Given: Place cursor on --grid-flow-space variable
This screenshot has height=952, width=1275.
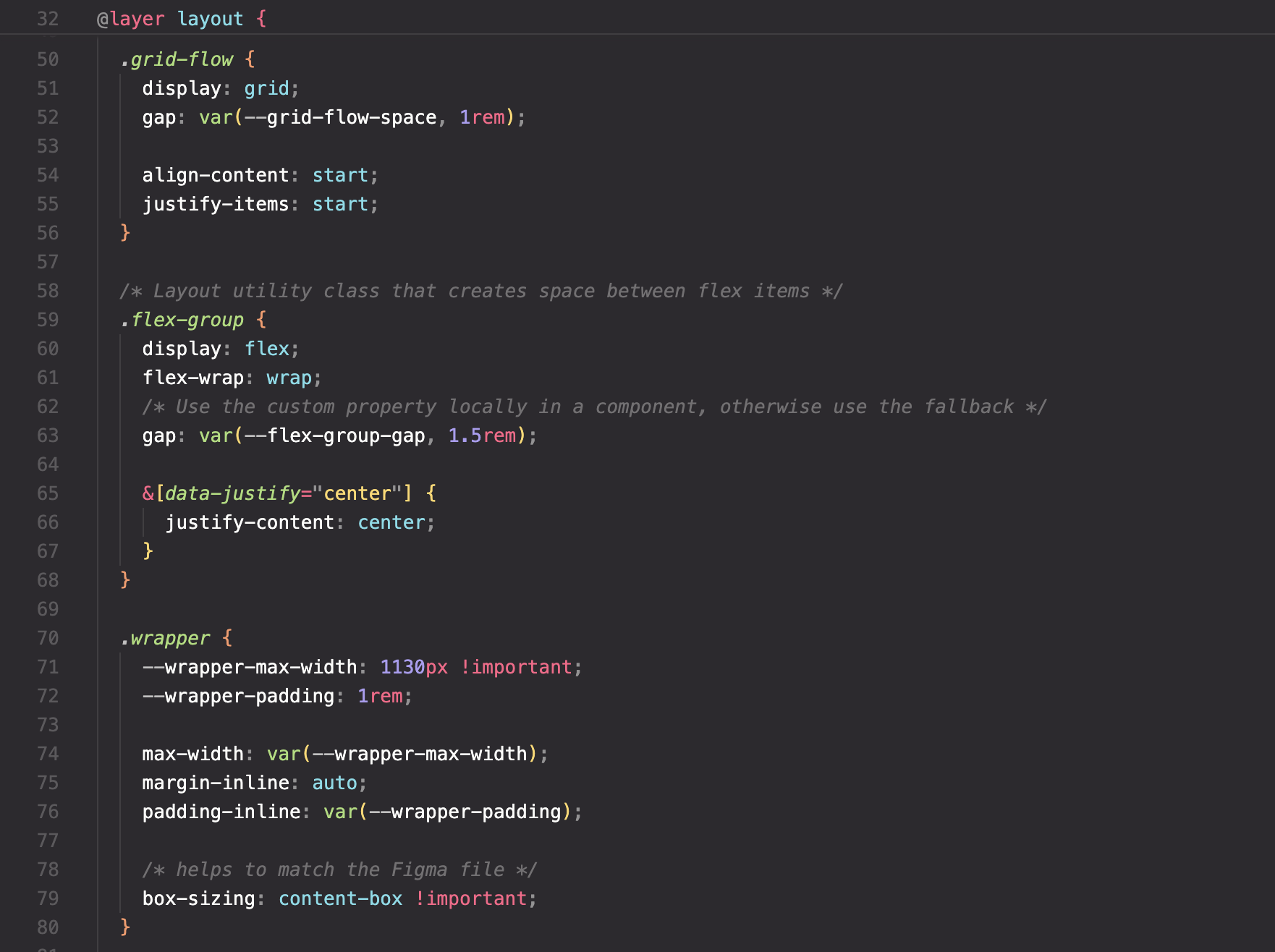Looking at the screenshot, I should pyautogui.click(x=340, y=117).
